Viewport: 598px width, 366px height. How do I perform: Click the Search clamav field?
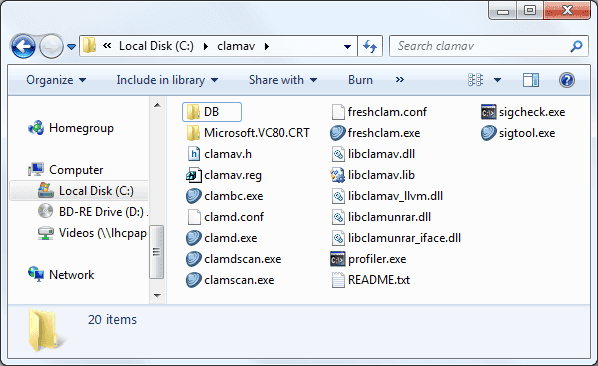(481, 46)
